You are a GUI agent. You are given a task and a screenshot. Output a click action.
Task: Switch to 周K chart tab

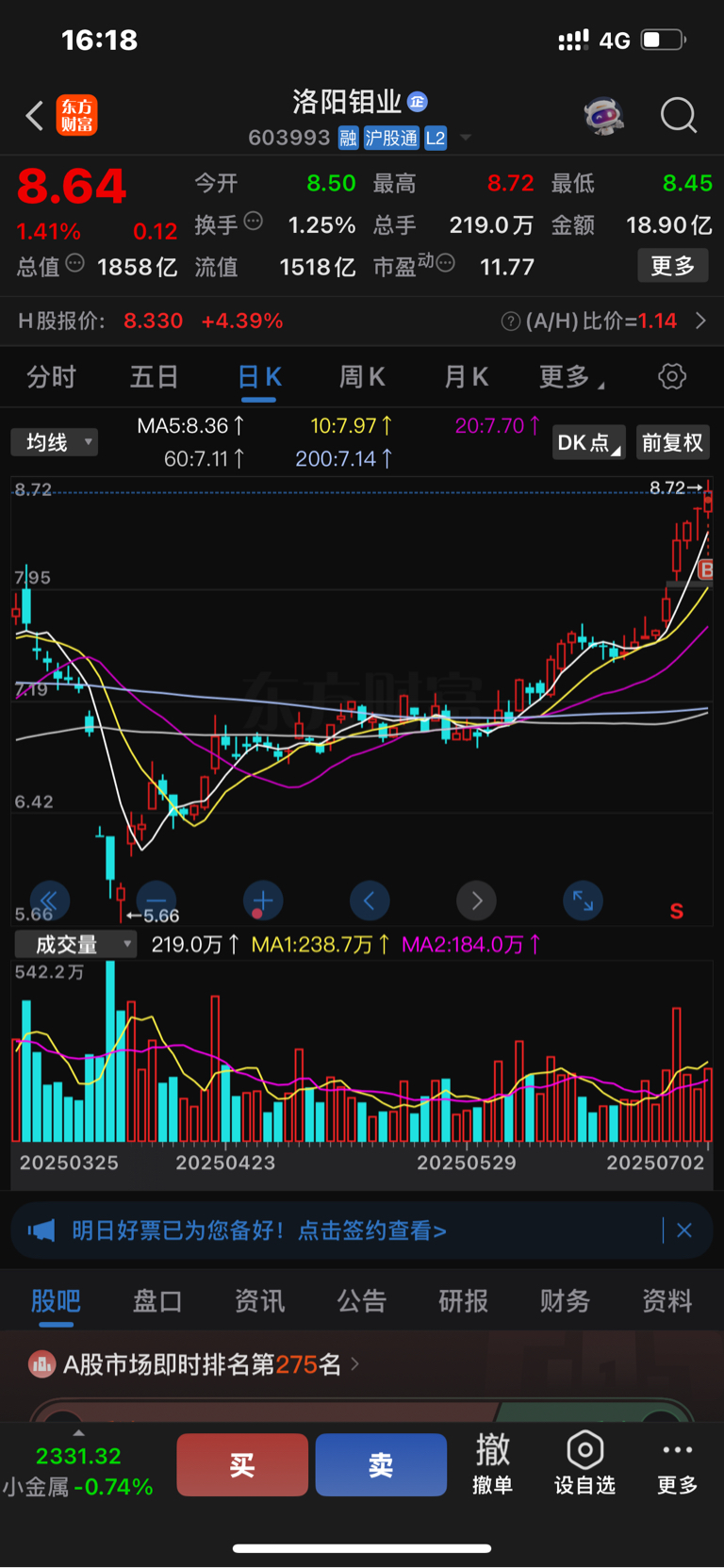pos(362,377)
